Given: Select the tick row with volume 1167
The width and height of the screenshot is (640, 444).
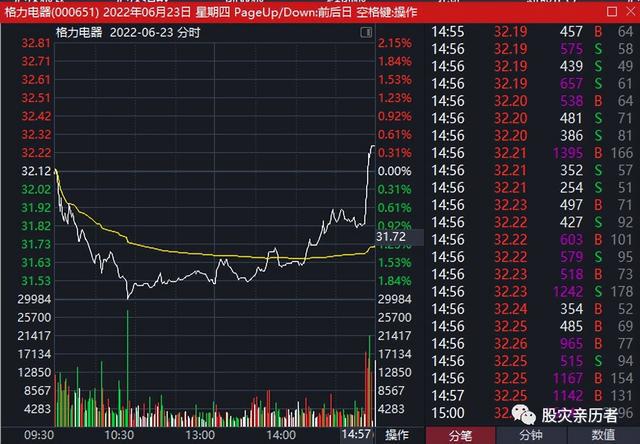Looking at the screenshot, I should (532, 378).
